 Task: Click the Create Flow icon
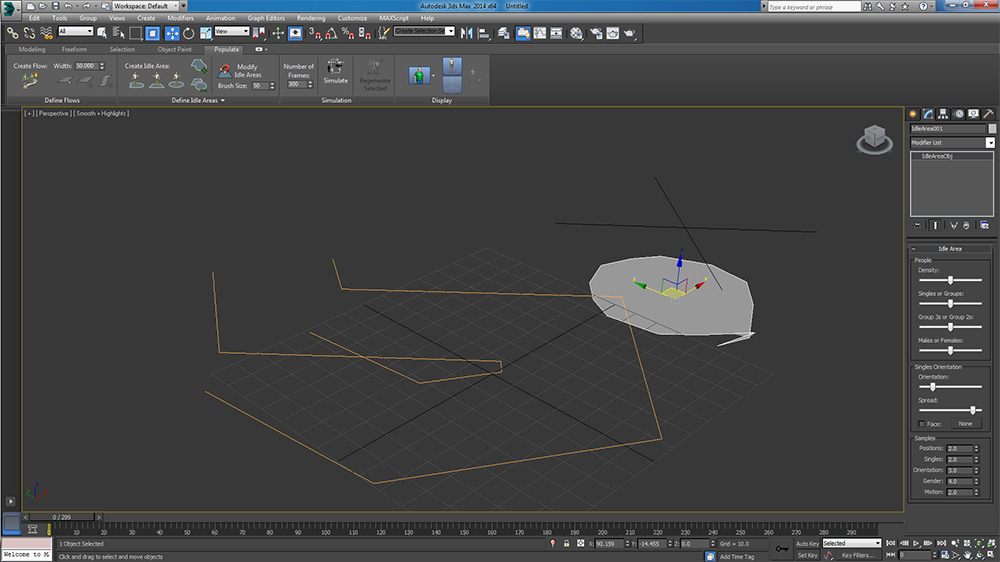coord(29,81)
